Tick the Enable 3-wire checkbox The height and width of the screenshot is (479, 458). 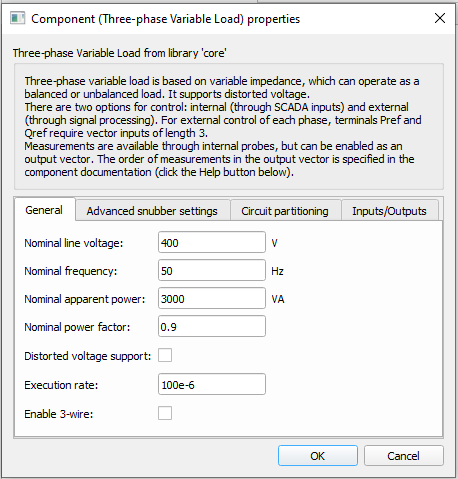coord(165,413)
